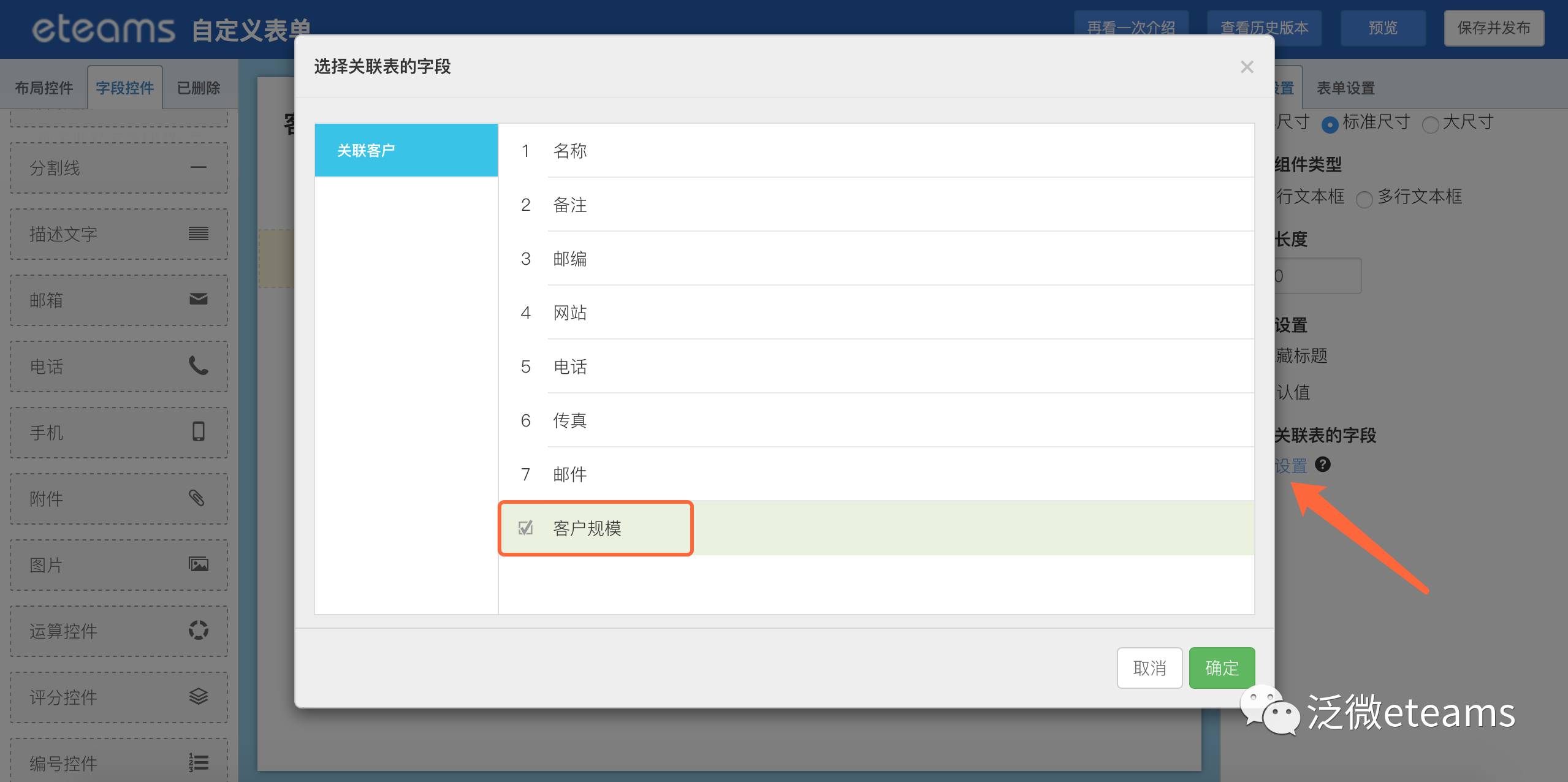This screenshot has width=1568, height=782.
Task: Click the envelope icon on 邮箱 control
Action: click(198, 299)
